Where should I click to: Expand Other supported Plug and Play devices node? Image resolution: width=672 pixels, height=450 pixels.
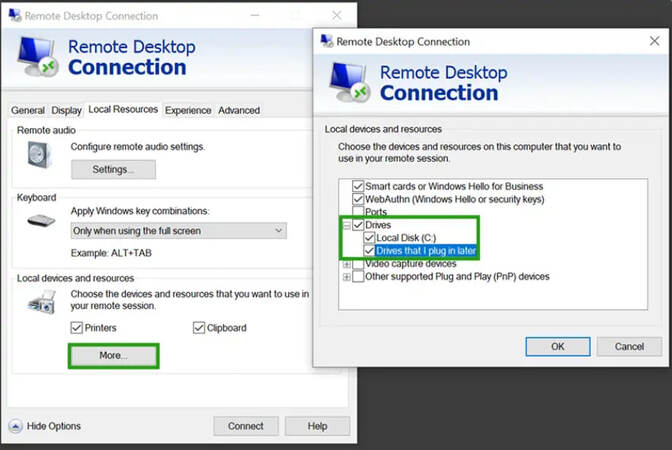point(346,277)
